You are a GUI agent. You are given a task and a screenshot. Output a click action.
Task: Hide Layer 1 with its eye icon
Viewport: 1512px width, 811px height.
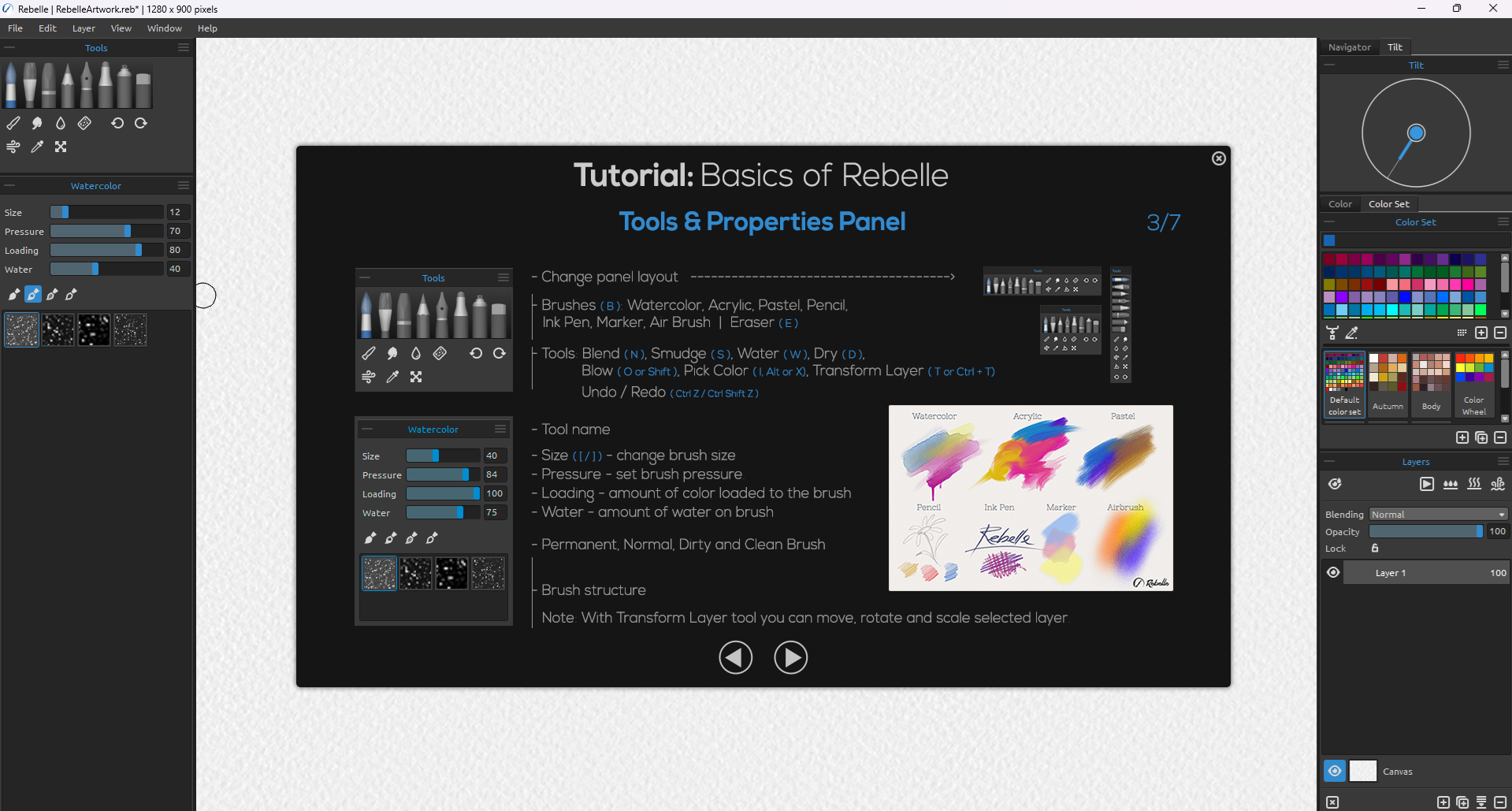pos(1333,573)
